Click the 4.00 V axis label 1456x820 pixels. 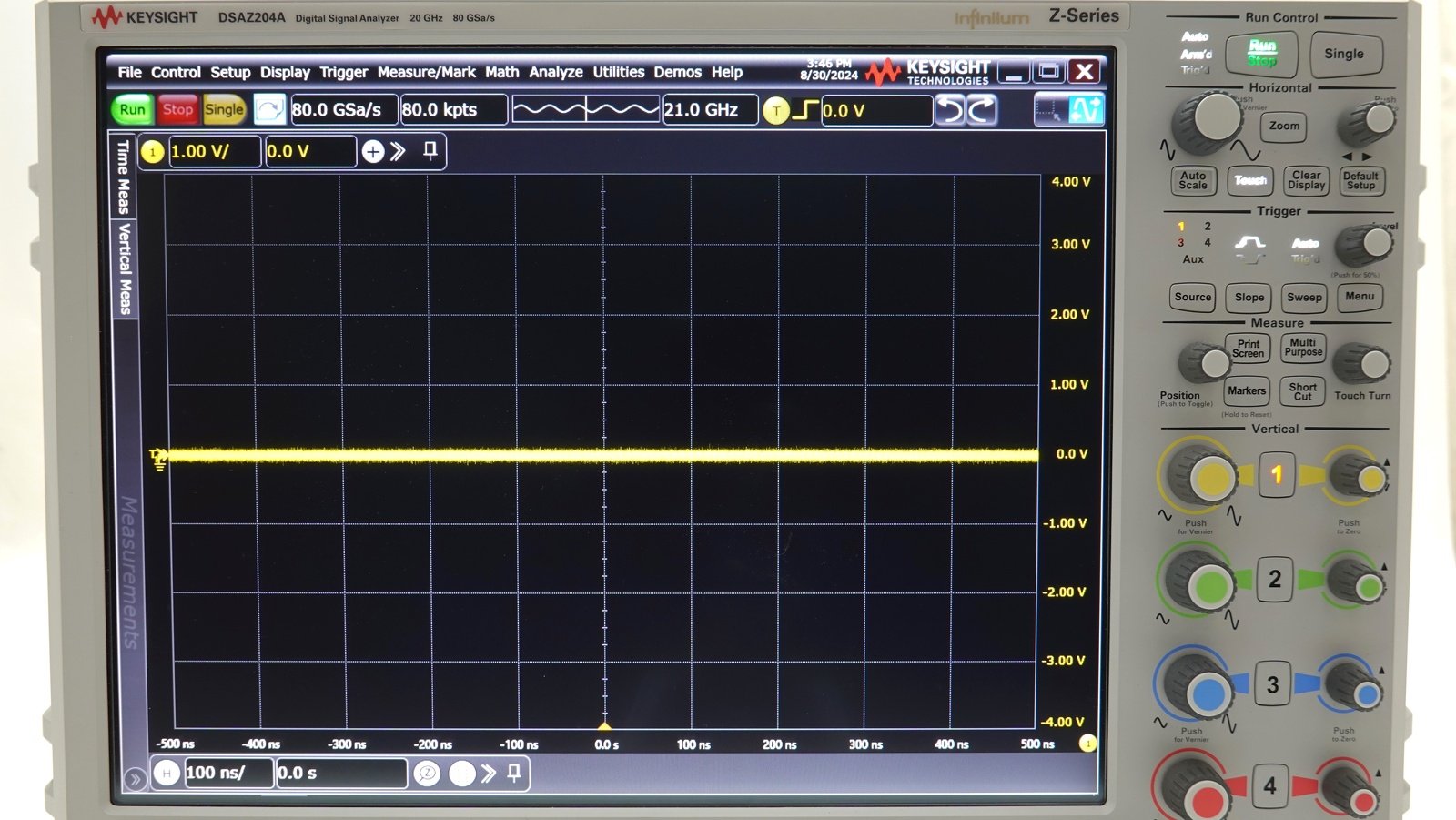(x=1071, y=181)
